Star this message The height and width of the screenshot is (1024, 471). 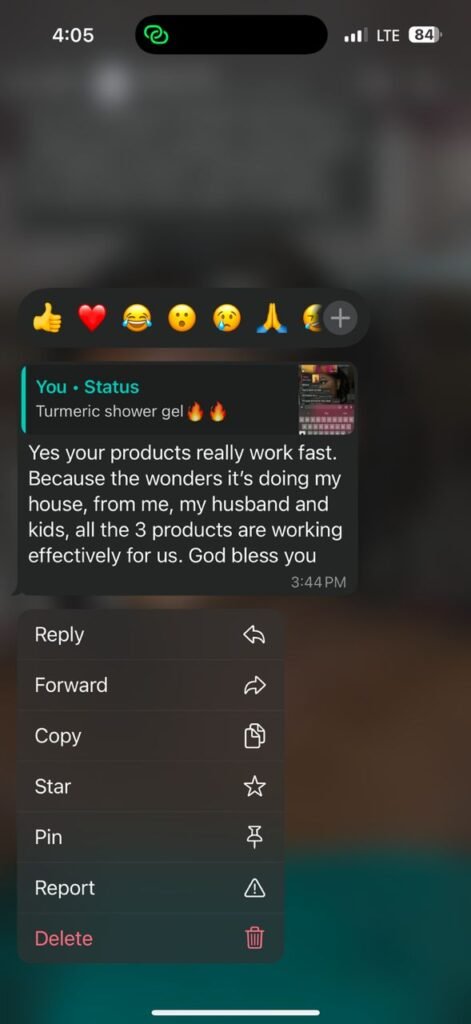(151, 786)
